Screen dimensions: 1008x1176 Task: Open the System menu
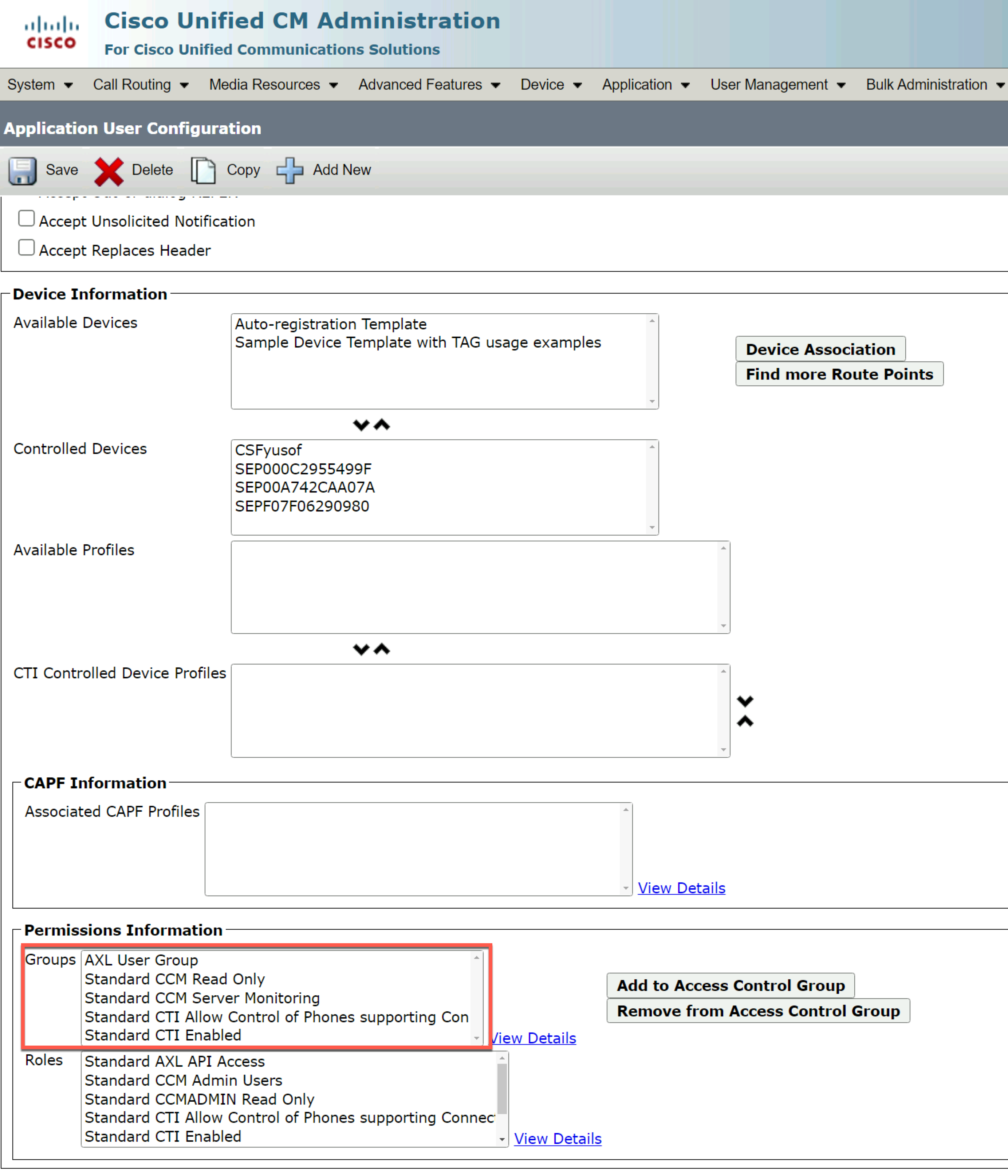coord(40,85)
